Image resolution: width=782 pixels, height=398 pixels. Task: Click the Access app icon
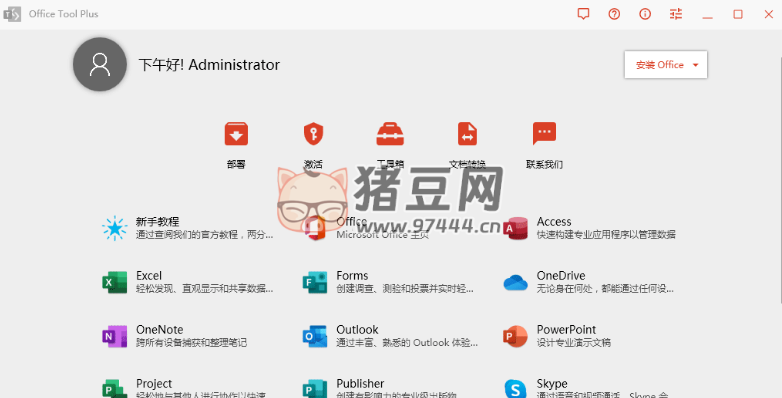coord(515,228)
